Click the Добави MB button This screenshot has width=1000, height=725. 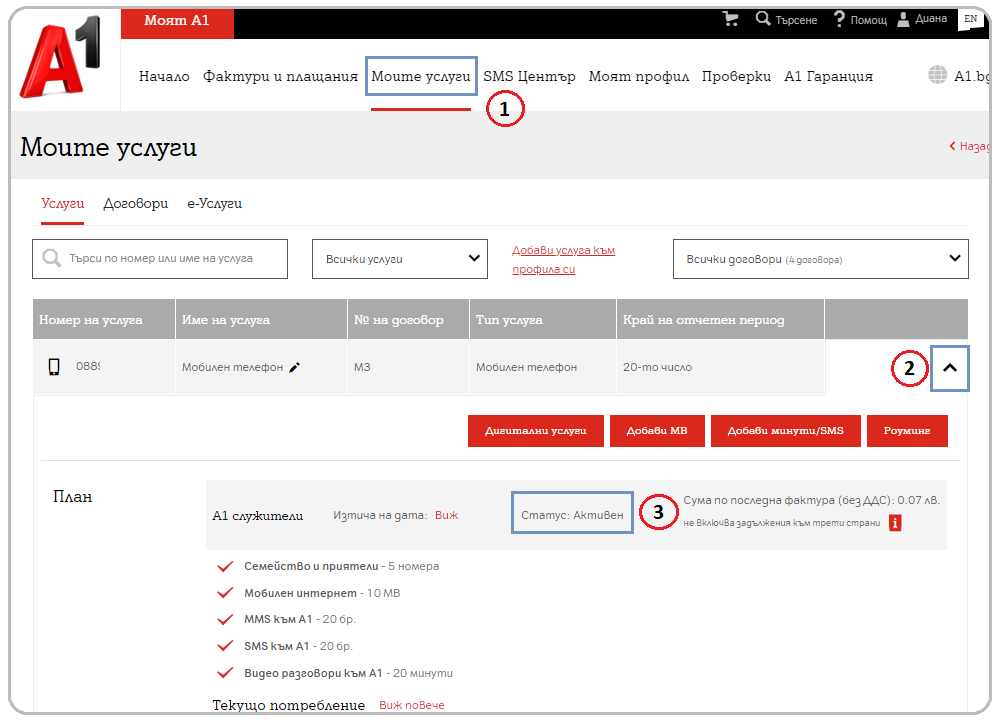pyautogui.click(x=657, y=431)
